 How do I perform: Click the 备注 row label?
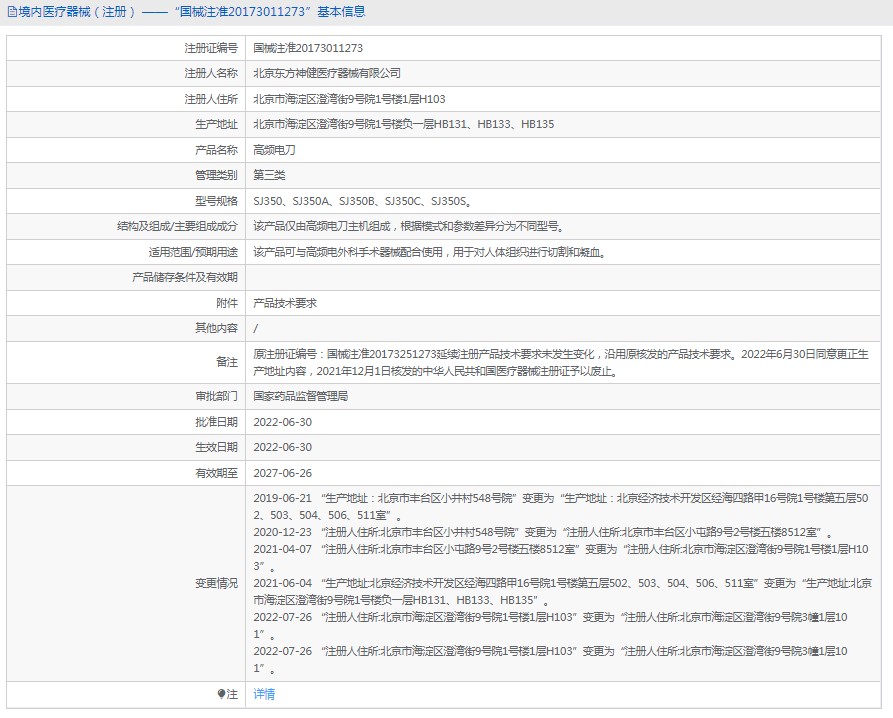pyautogui.click(x=227, y=362)
